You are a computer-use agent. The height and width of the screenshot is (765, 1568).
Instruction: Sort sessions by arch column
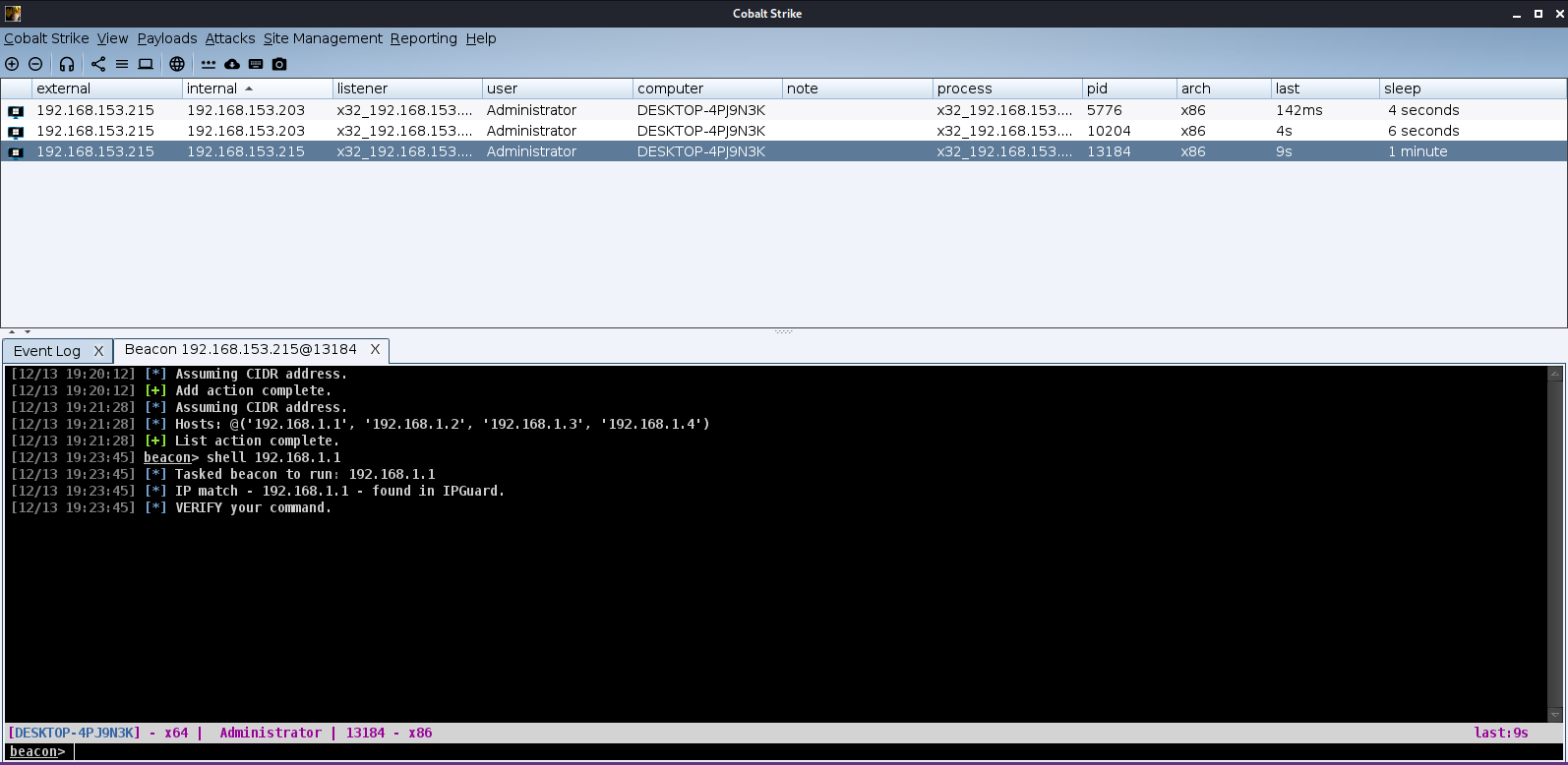point(1224,88)
